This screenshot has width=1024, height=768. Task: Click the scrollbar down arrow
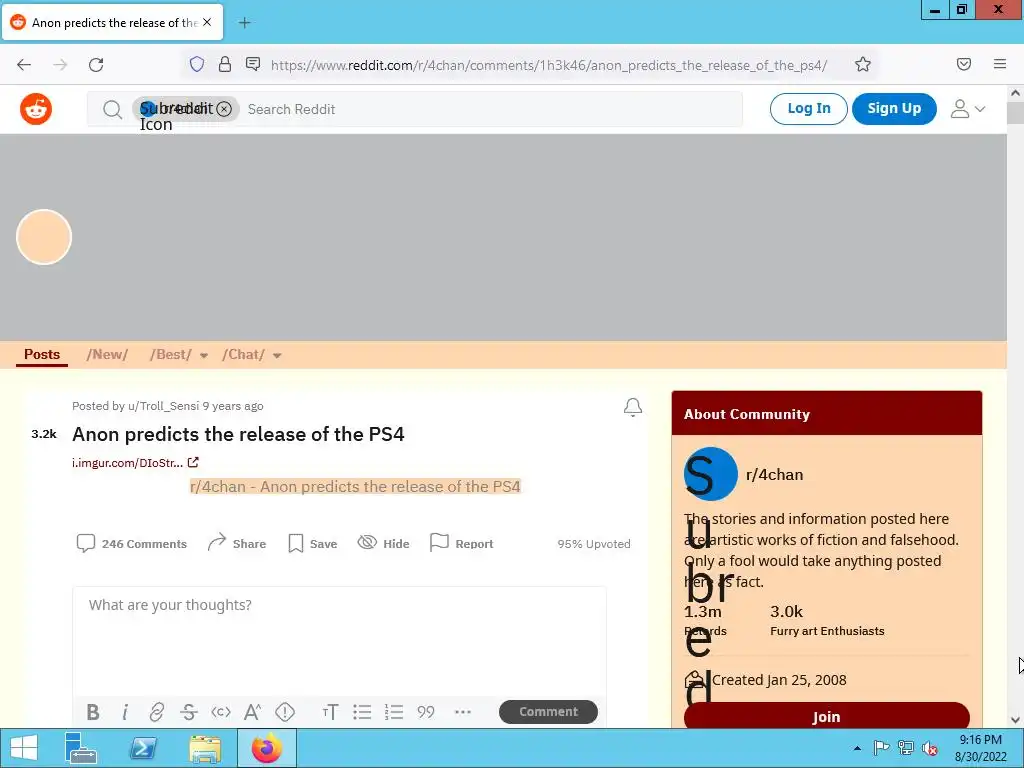point(1015,720)
